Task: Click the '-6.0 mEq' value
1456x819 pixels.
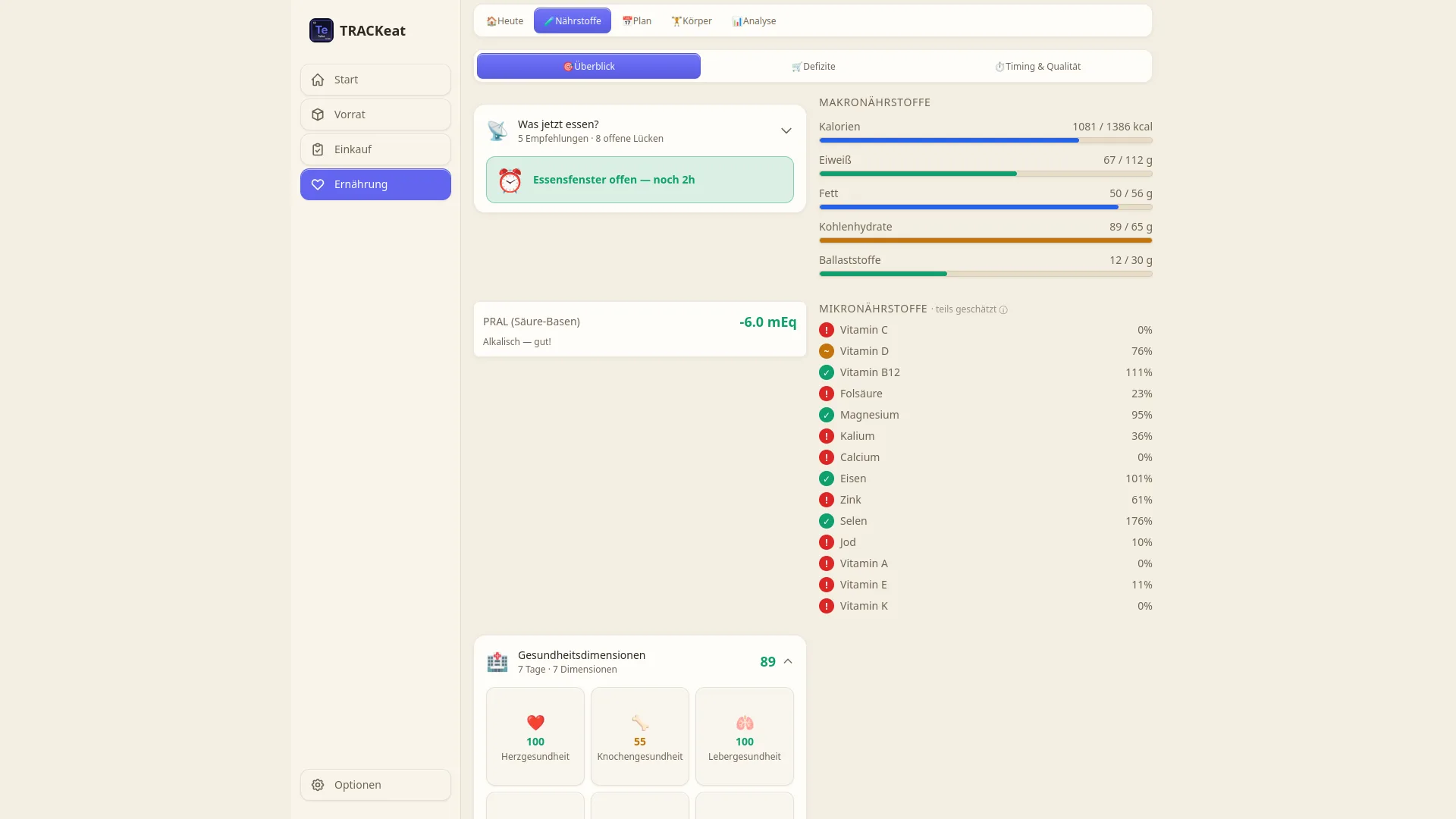Action: (768, 322)
